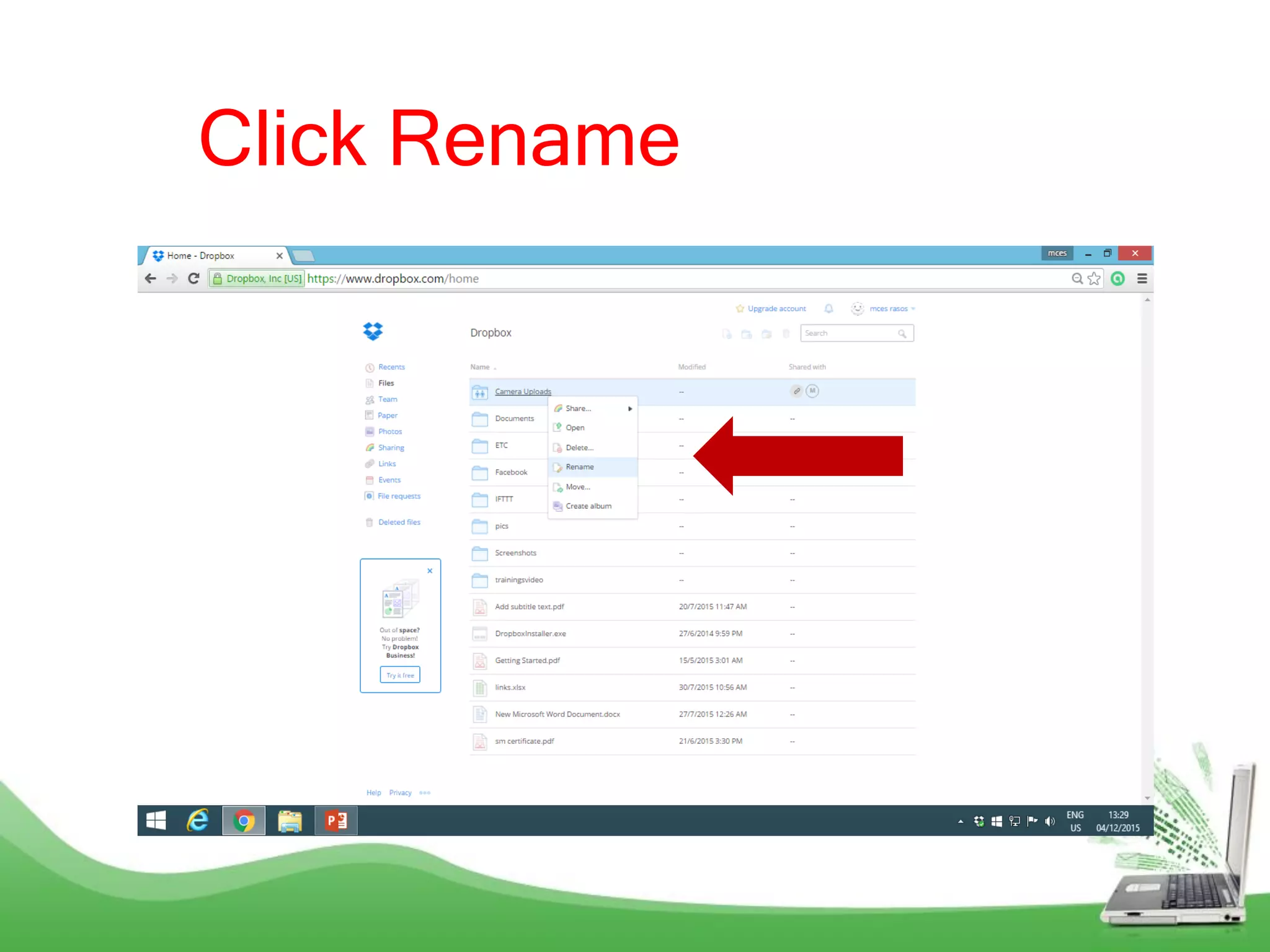Open Links in sidebar
Image resolution: width=1270 pixels, height=952 pixels.
(387, 464)
